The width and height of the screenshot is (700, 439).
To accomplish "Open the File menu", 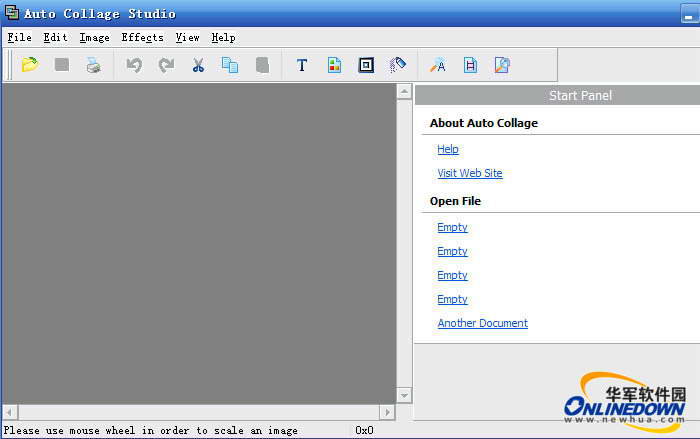I will click(20, 38).
